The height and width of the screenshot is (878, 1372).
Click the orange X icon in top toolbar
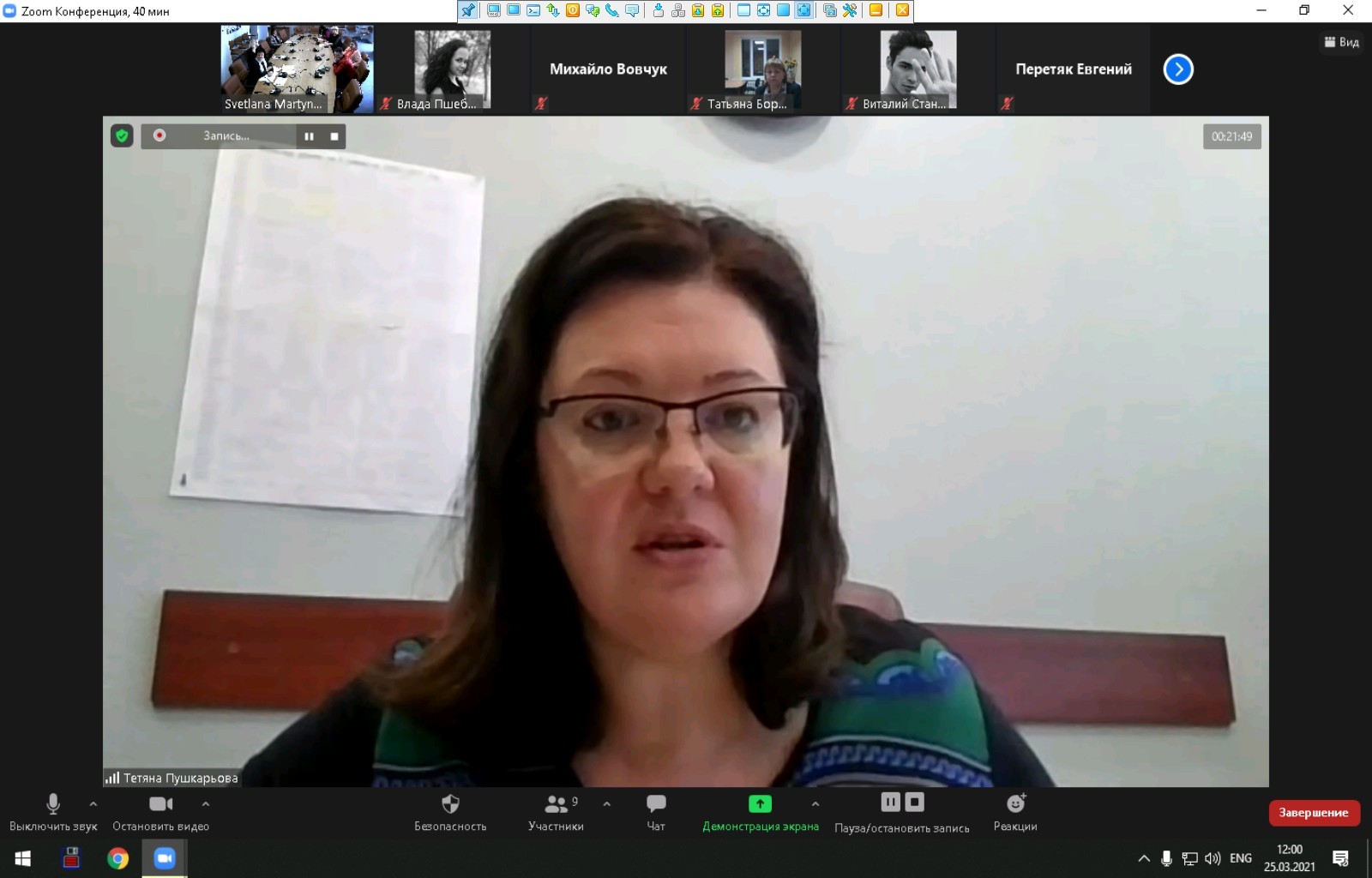click(902, 10)
